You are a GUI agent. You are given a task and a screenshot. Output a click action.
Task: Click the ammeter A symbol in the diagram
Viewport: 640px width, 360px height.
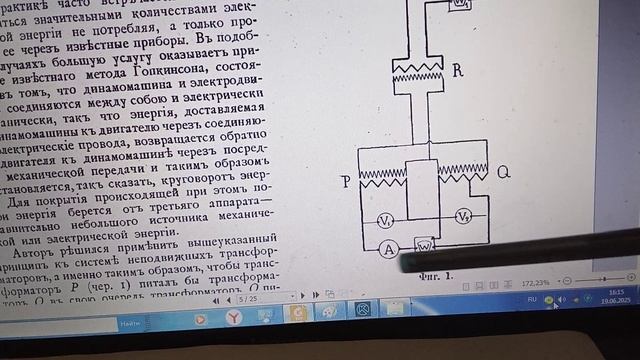tap(389, 249)
